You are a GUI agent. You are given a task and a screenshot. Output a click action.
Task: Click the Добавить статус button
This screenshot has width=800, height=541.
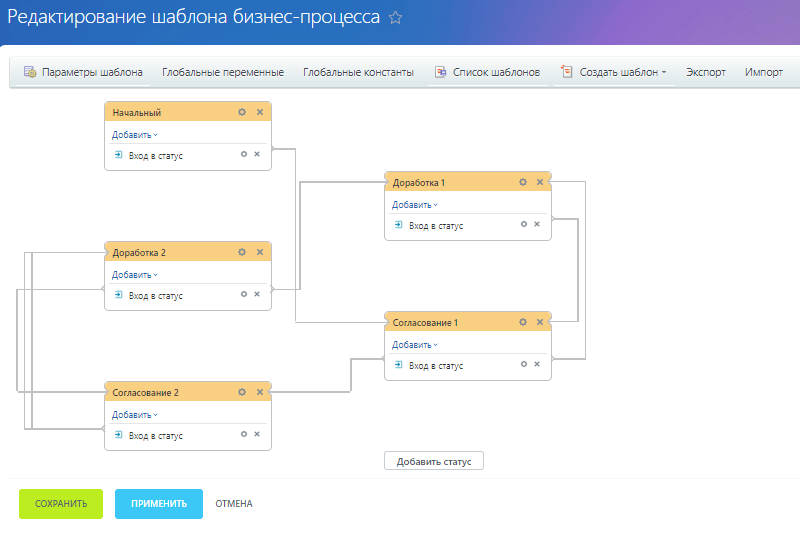434,461
